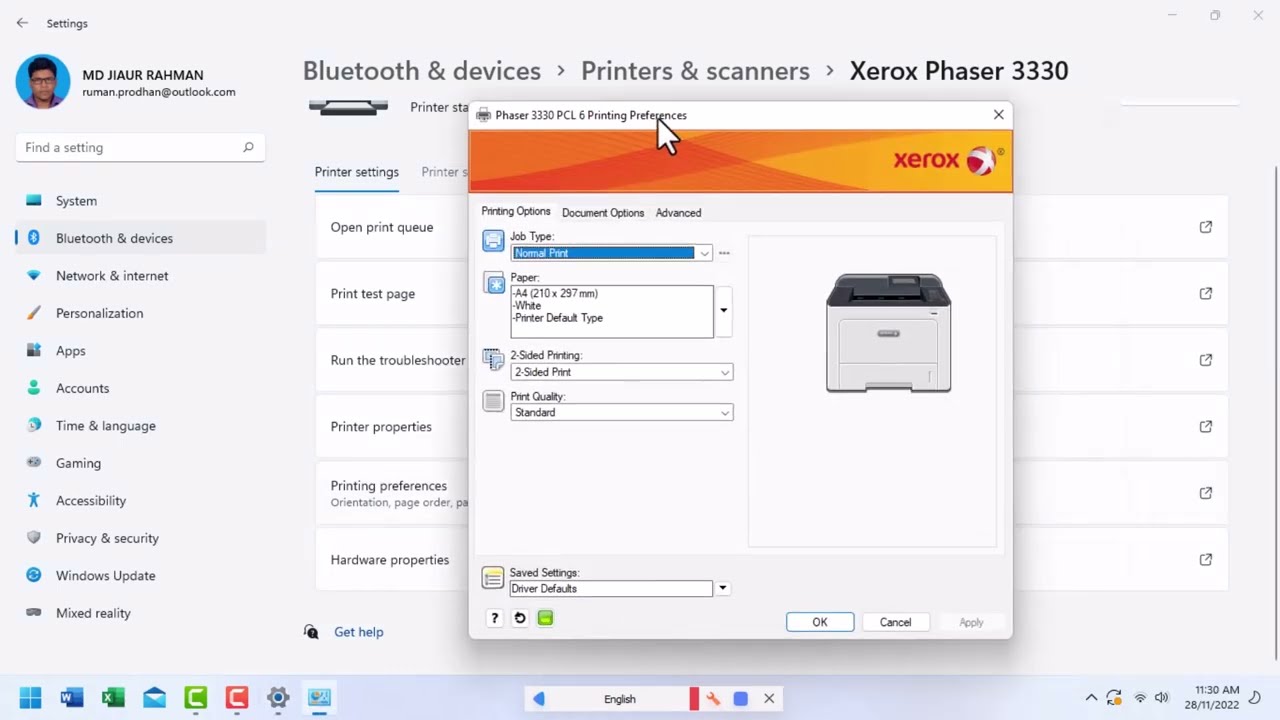Click the Printers & scanners breadcrumb
The height and width of the screenshot is (720, 1280).
click(695, 71)
